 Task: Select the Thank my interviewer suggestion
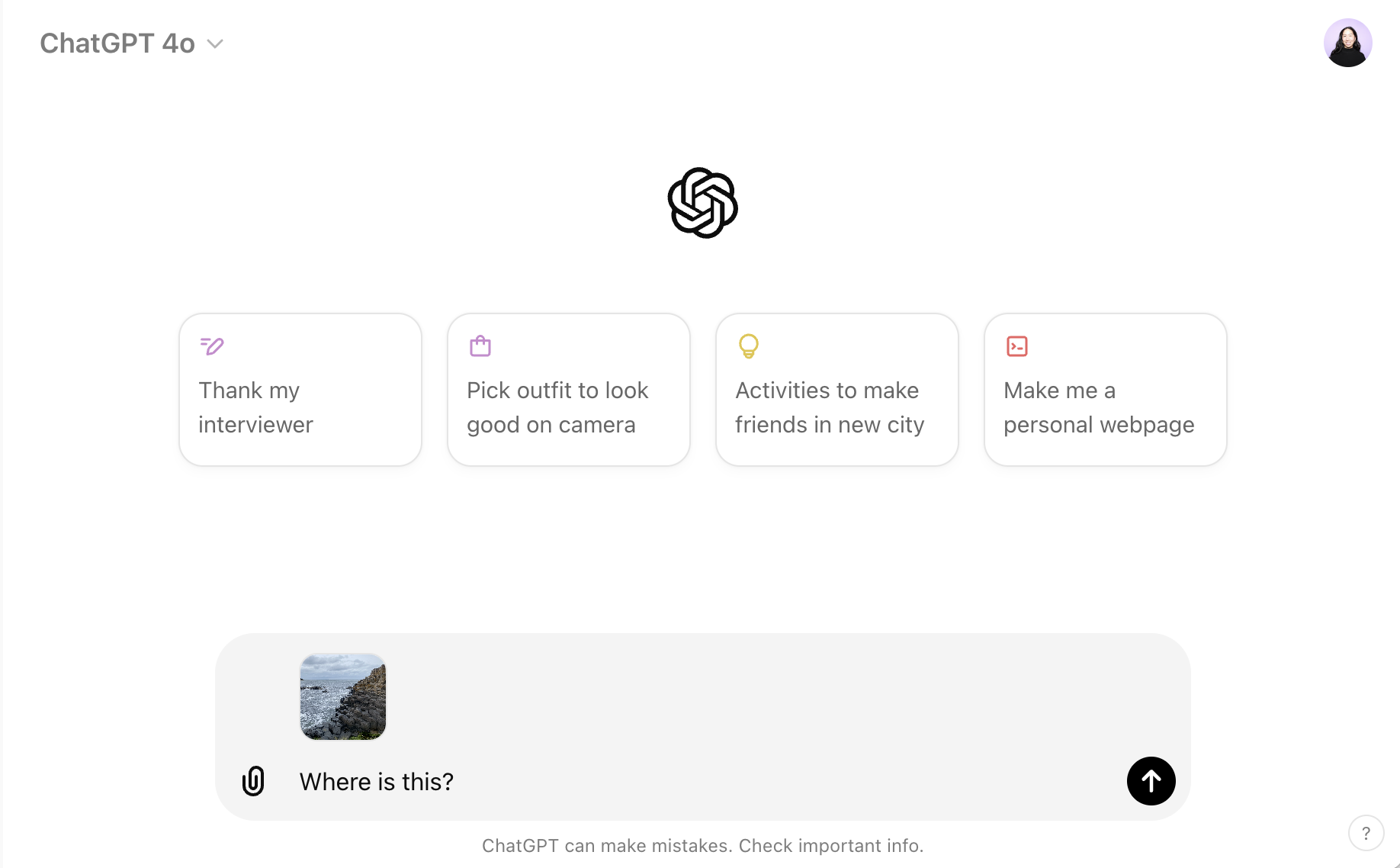(x=300, y=390)
